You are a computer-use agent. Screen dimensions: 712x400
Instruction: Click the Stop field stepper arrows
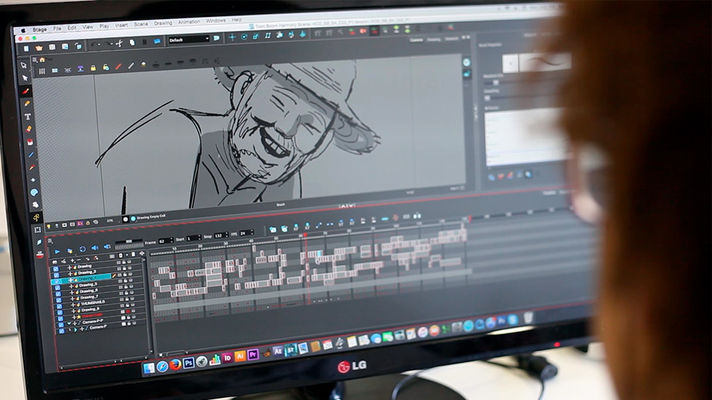click(227, 236)
